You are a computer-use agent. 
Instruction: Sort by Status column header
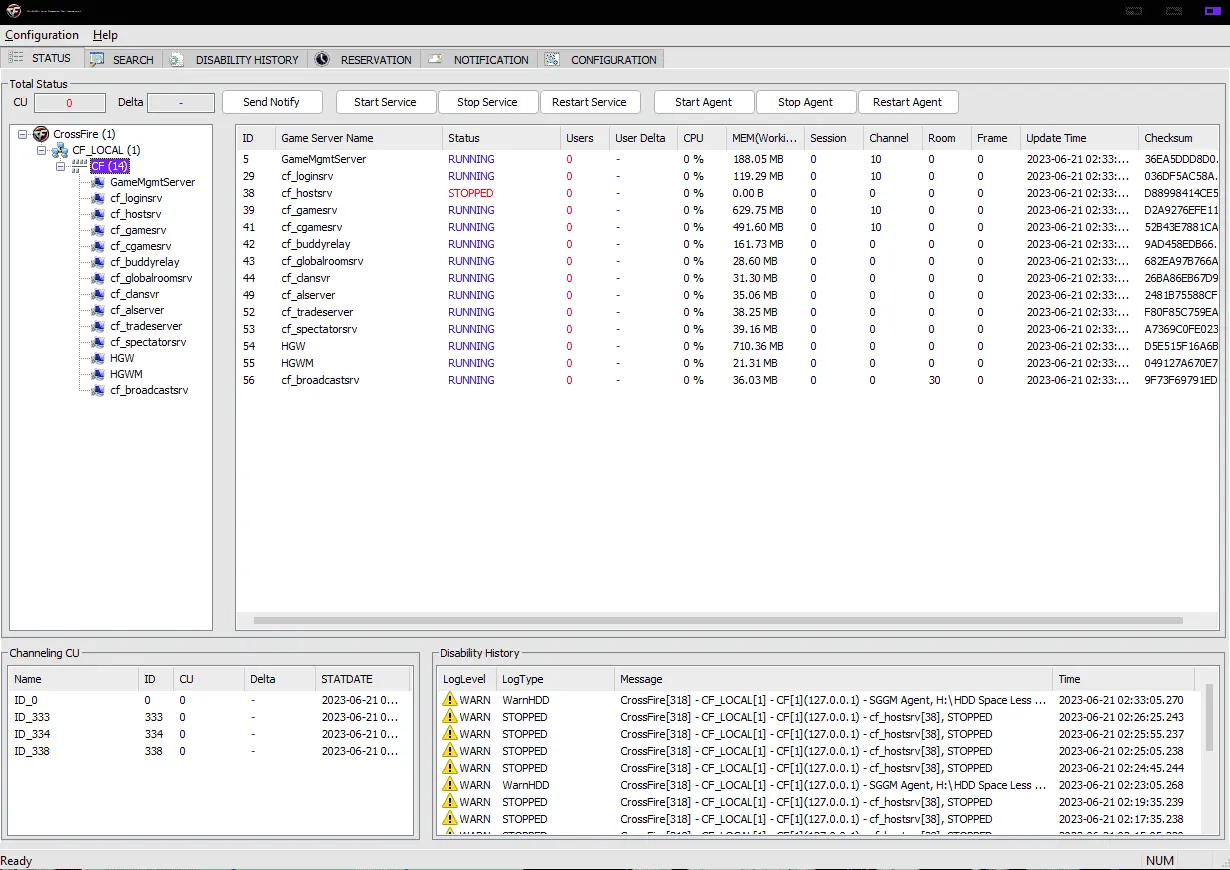(501, 138)
